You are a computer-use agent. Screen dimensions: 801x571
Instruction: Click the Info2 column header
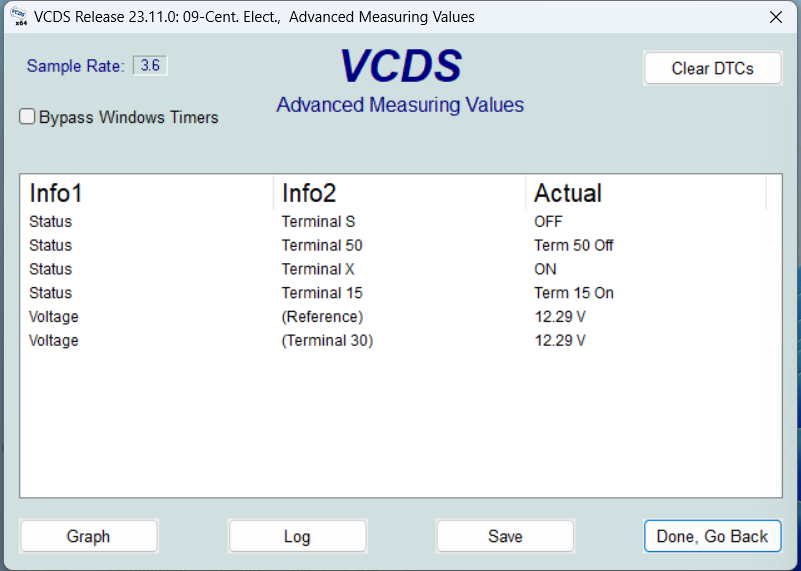(x=399, y=193)
